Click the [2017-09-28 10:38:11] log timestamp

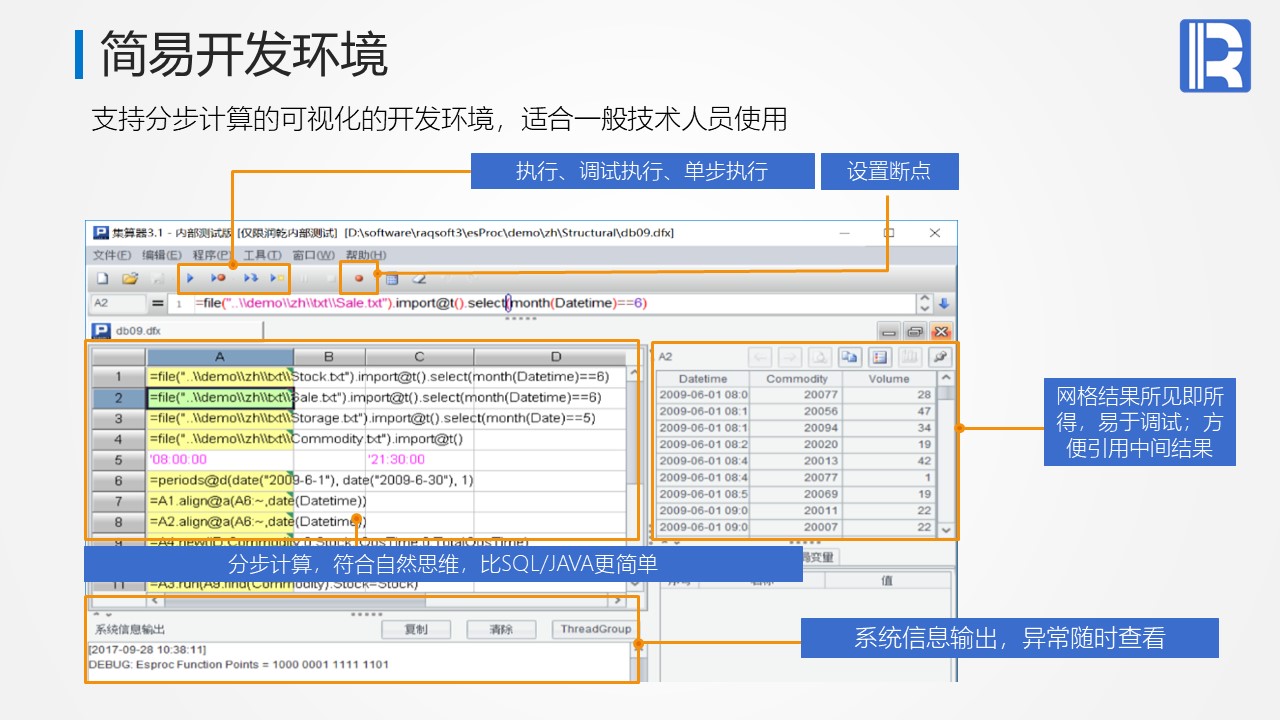click(147, 650)
